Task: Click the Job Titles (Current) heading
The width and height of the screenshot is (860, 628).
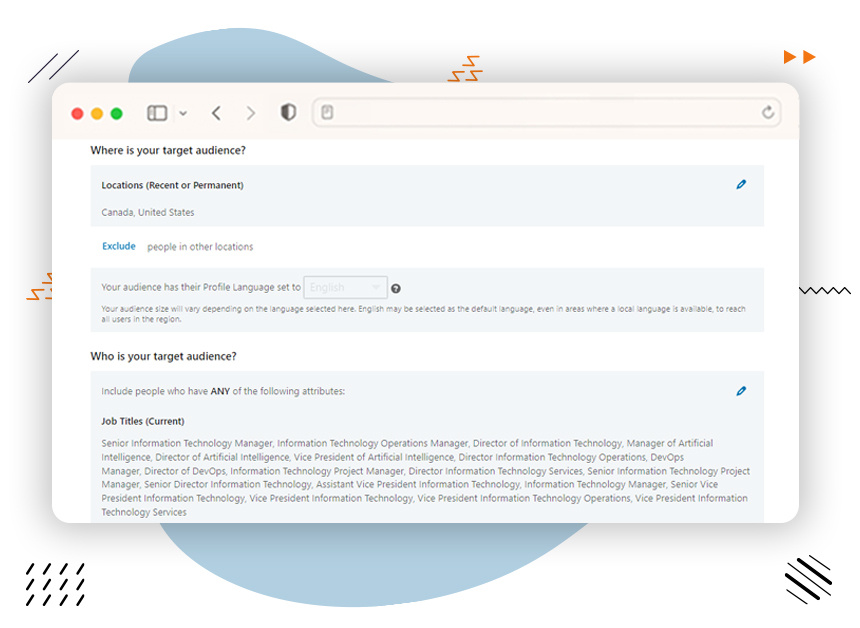Action: 143,421
